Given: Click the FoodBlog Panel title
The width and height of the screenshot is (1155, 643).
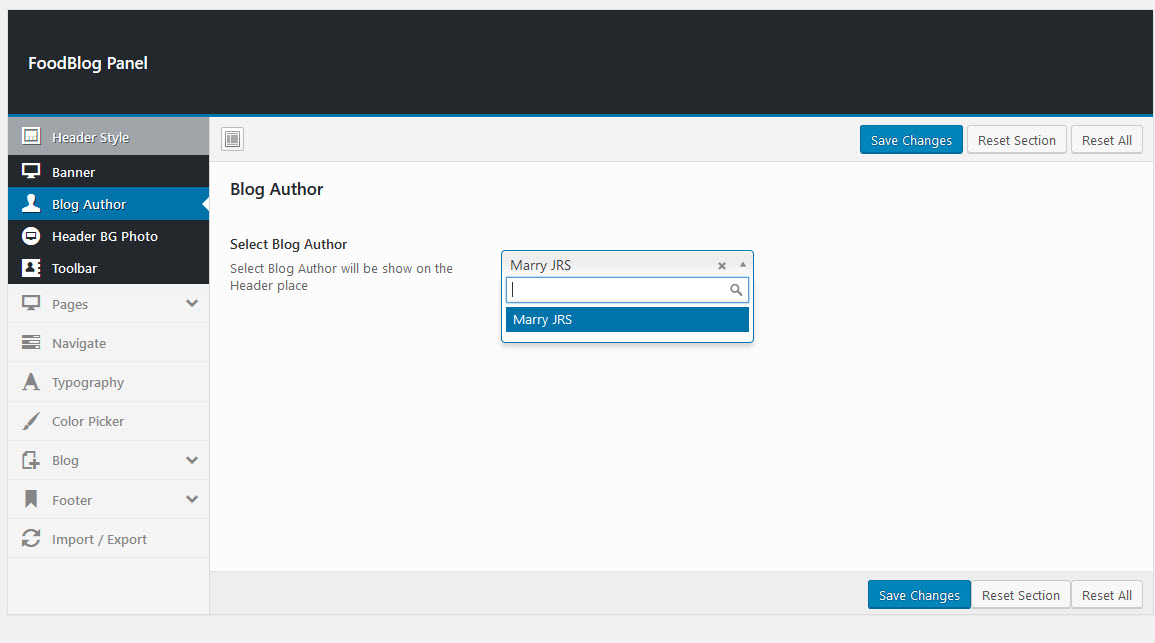Looking at the screenshot, I should click(88, 63).
